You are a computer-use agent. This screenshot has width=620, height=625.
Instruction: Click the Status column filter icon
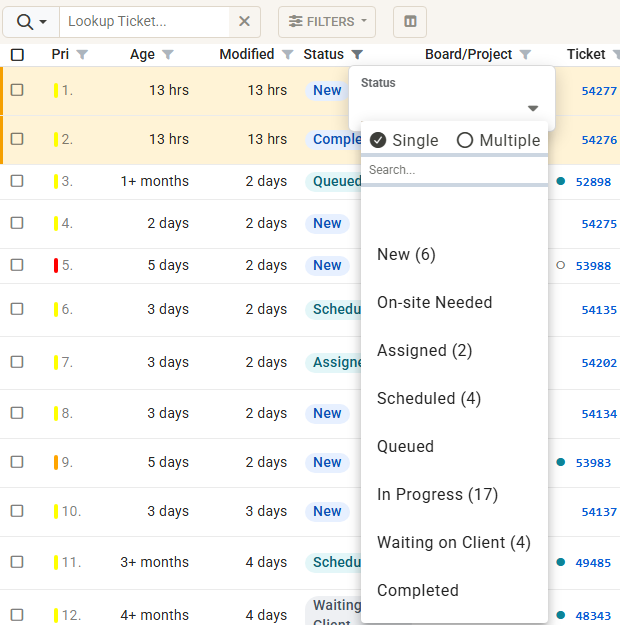(357, 54)
